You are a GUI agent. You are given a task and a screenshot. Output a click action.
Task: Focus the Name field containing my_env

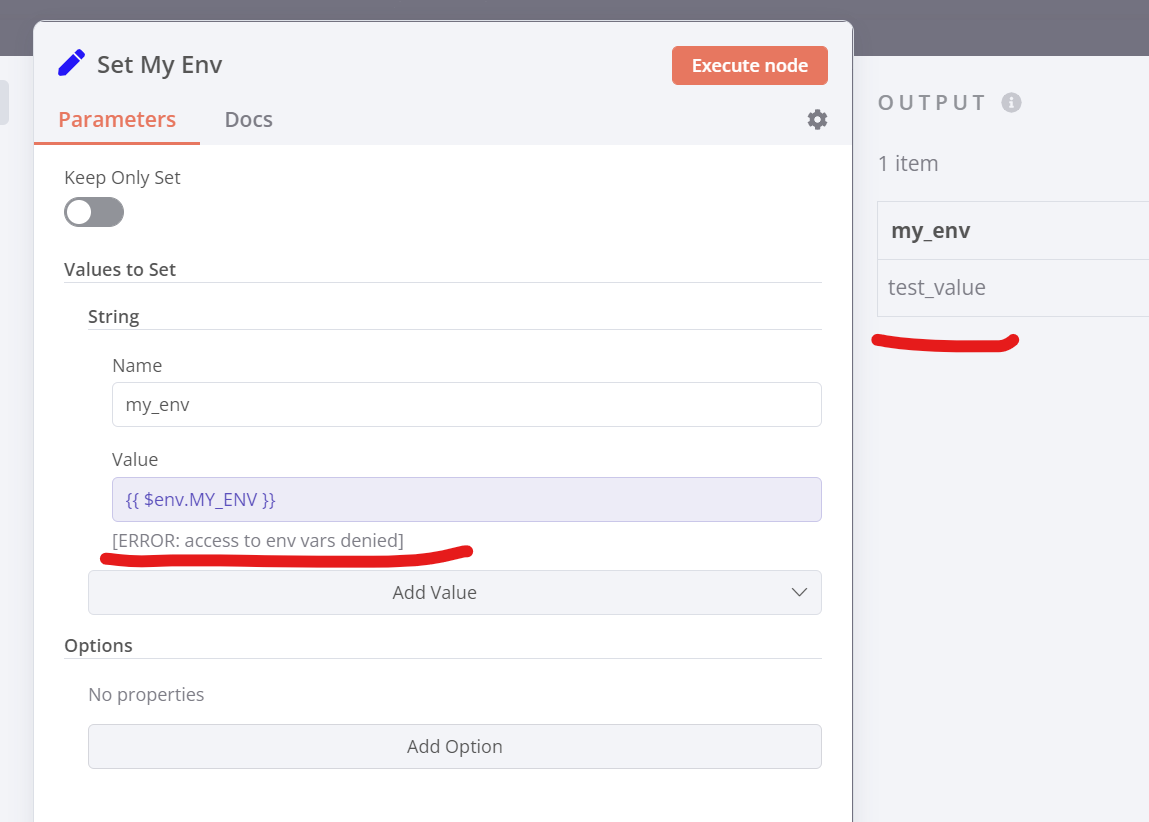pyautogui.click(x=466, y=405)
